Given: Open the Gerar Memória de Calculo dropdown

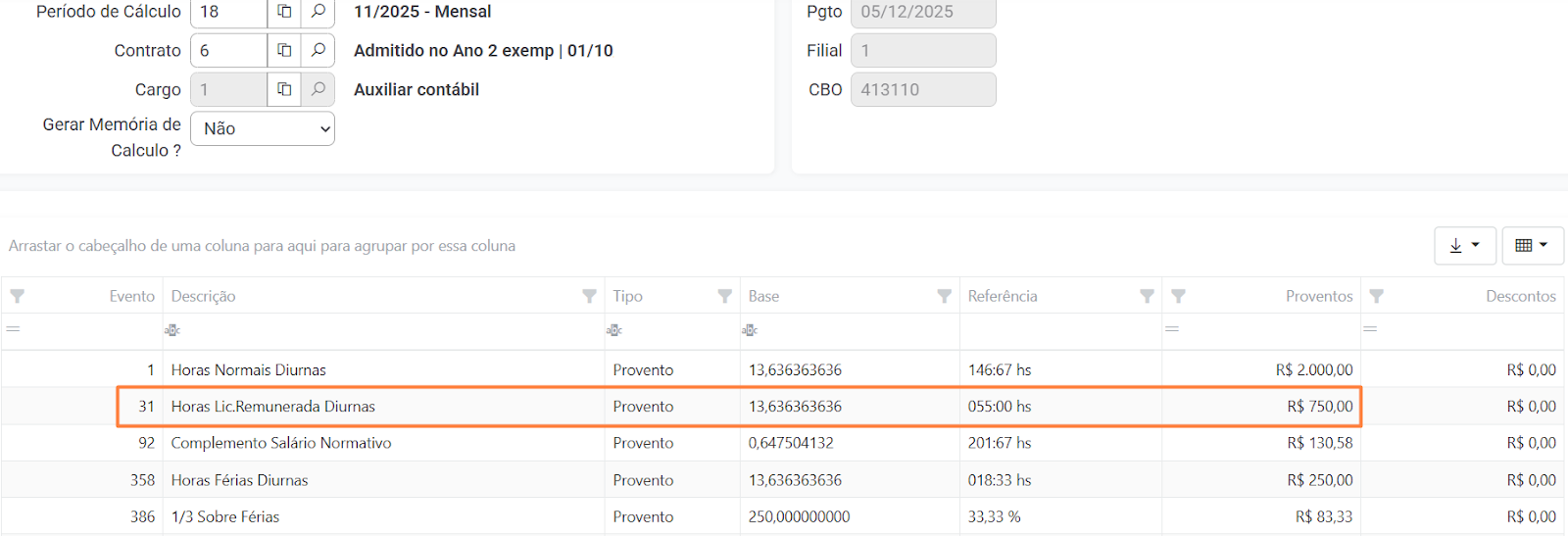Looking at the screenshot, I should point(263,128).
